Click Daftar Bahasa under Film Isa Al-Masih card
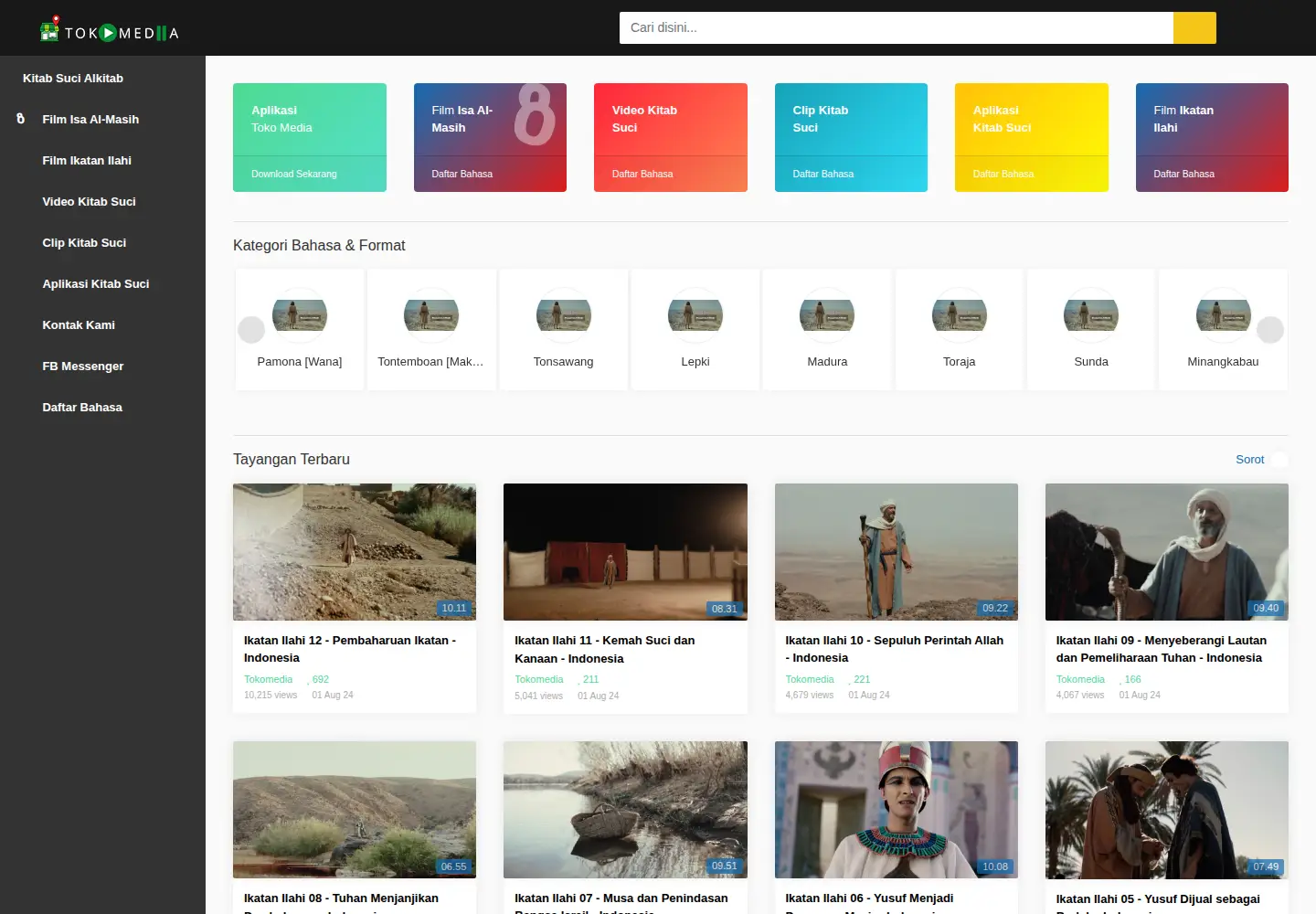Viewport: 1316px width, 914px height. click(x=462, y=174)
